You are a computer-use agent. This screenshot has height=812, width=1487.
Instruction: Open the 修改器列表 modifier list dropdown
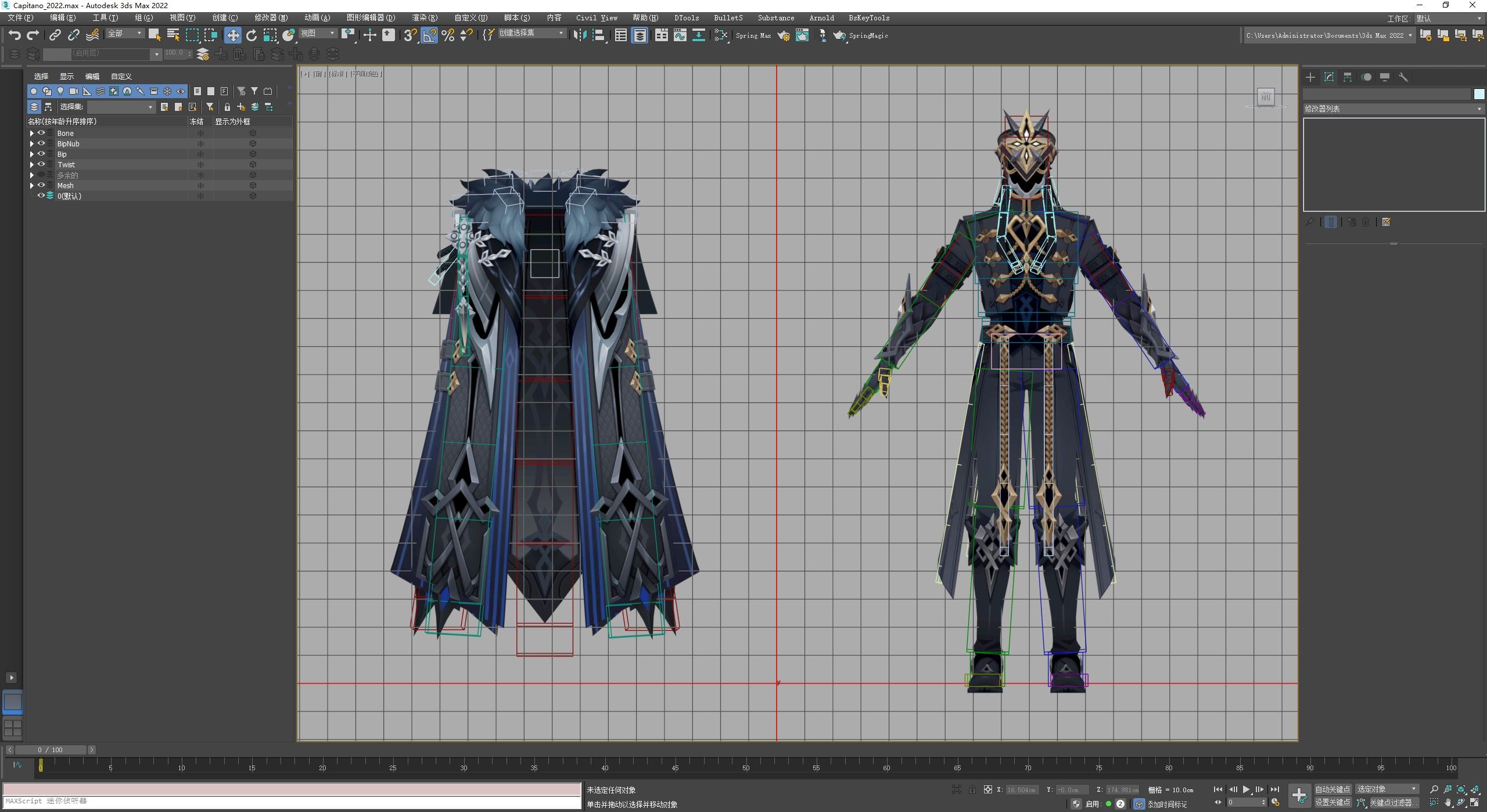point(1393,109)
